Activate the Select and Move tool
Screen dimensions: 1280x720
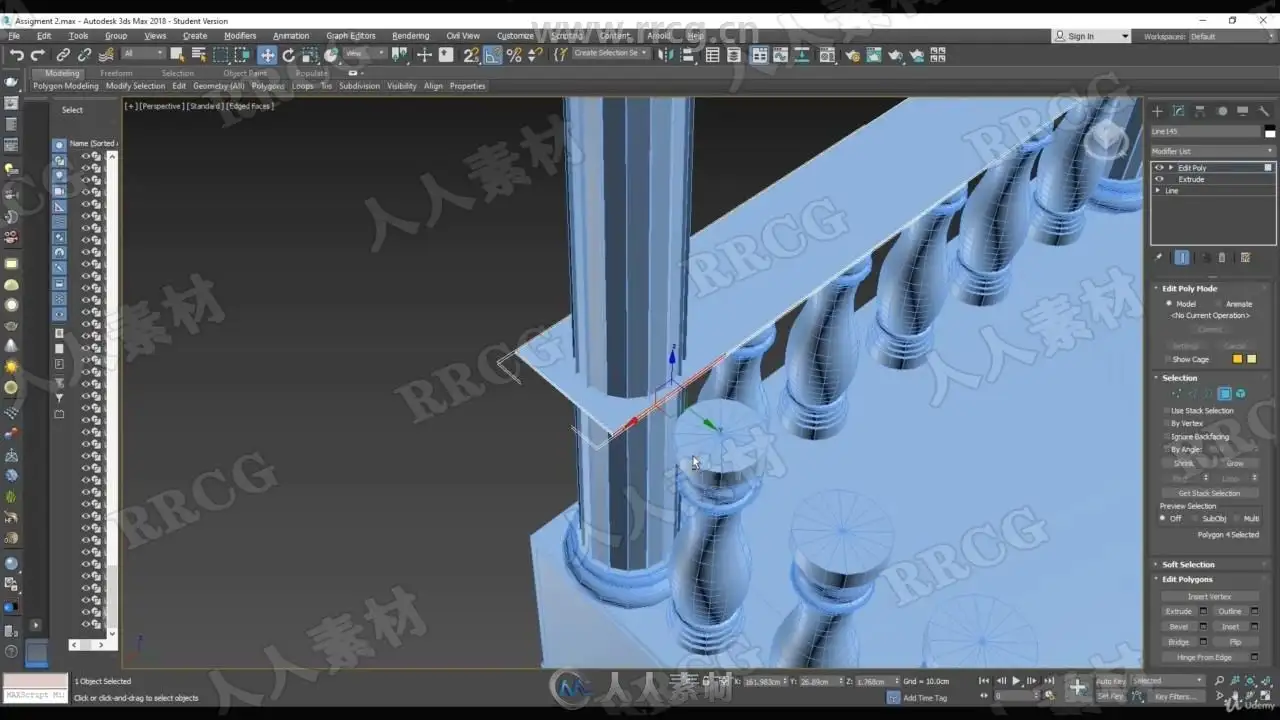(267, 55)
